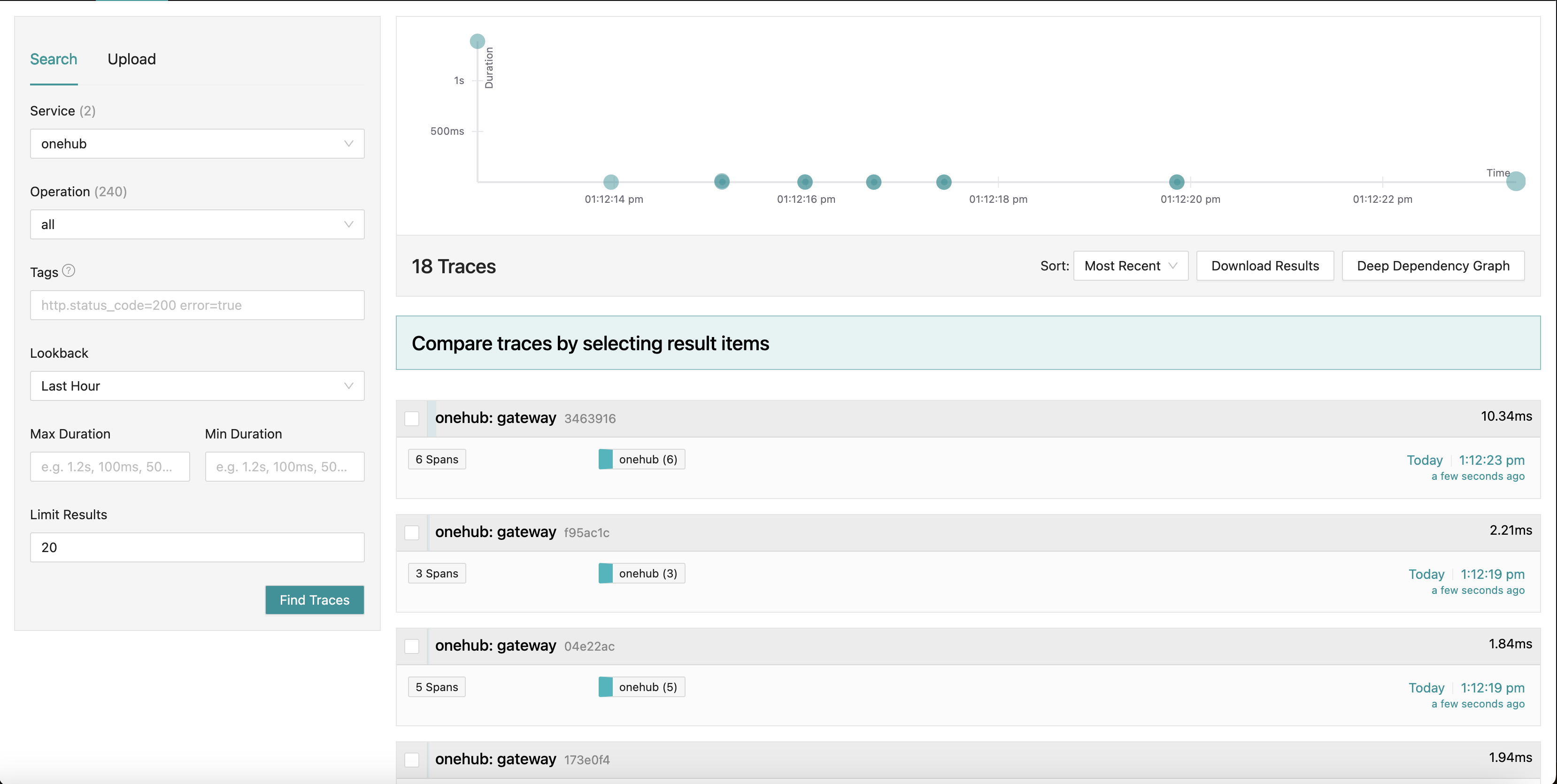Open trace onehub: gateway 3463916
This screenshot has height=784, width=1557.
tap(496, 418)
